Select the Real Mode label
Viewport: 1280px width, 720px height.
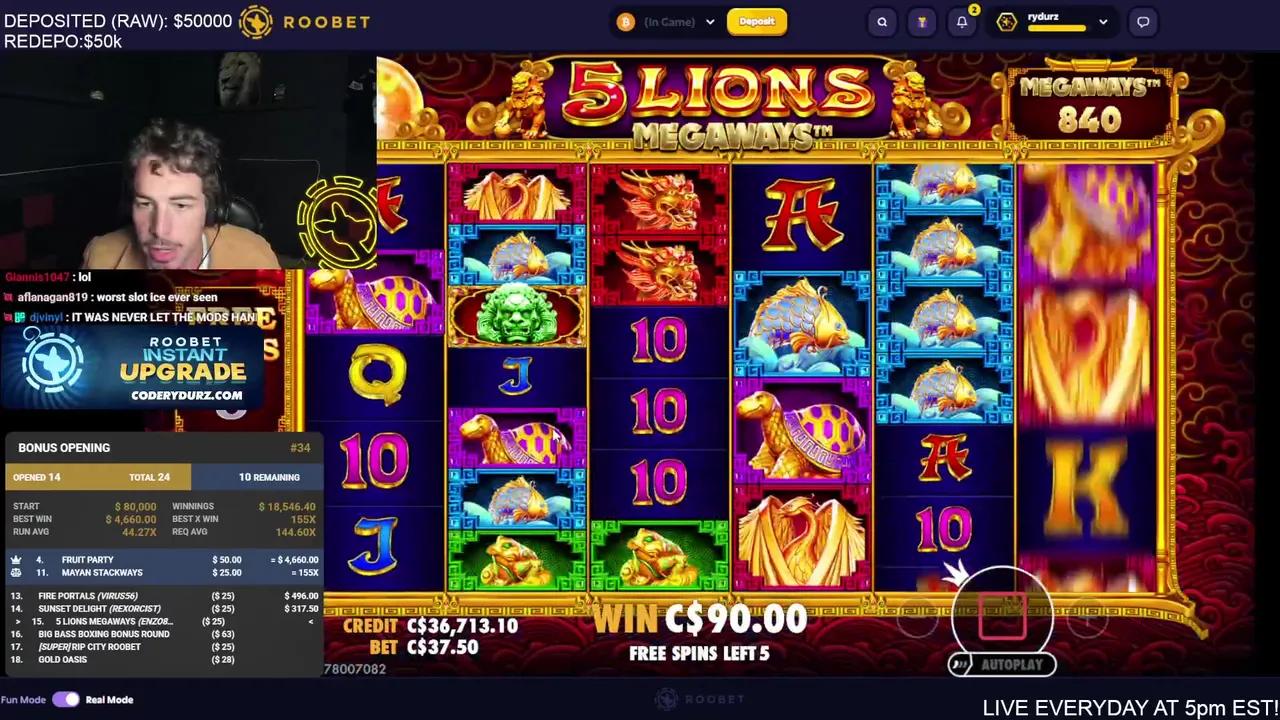[x=109, y=700]
